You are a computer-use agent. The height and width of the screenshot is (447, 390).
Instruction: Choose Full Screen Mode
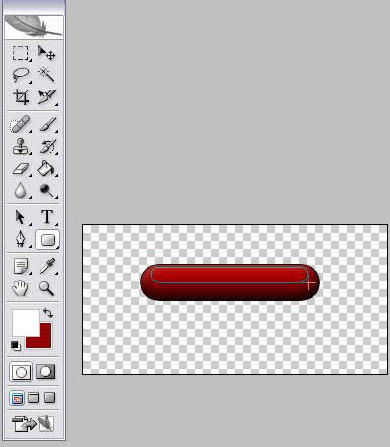pyautogui.click(x=49, y=398)
